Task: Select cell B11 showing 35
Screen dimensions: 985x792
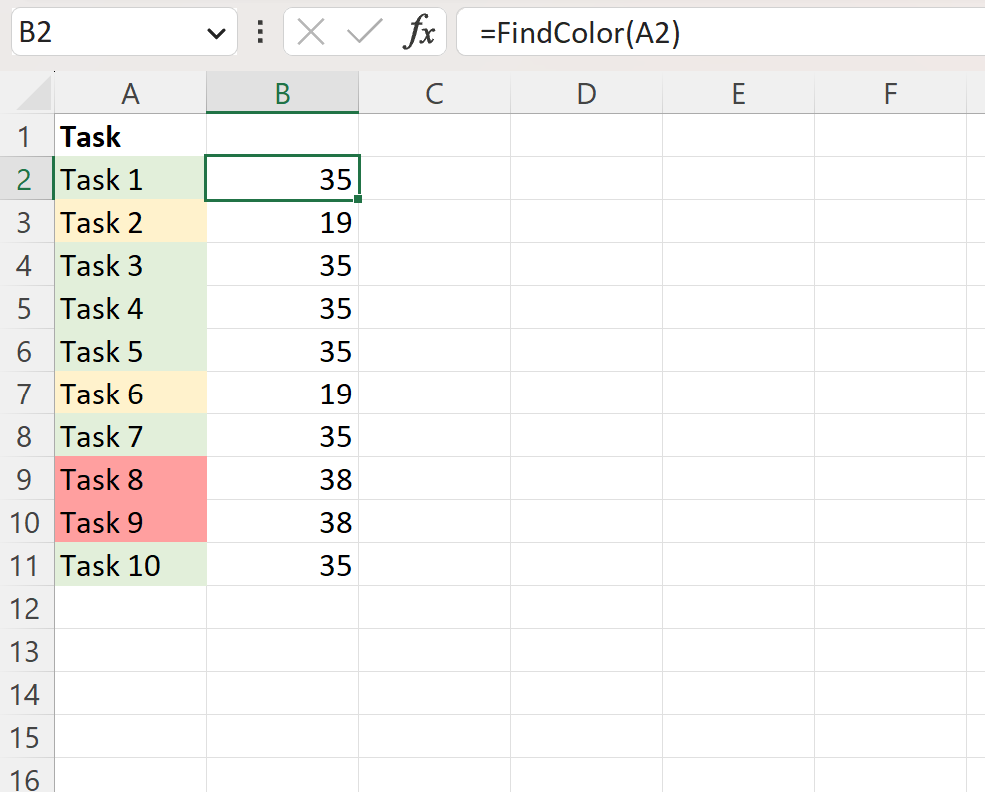Action: 282,565
